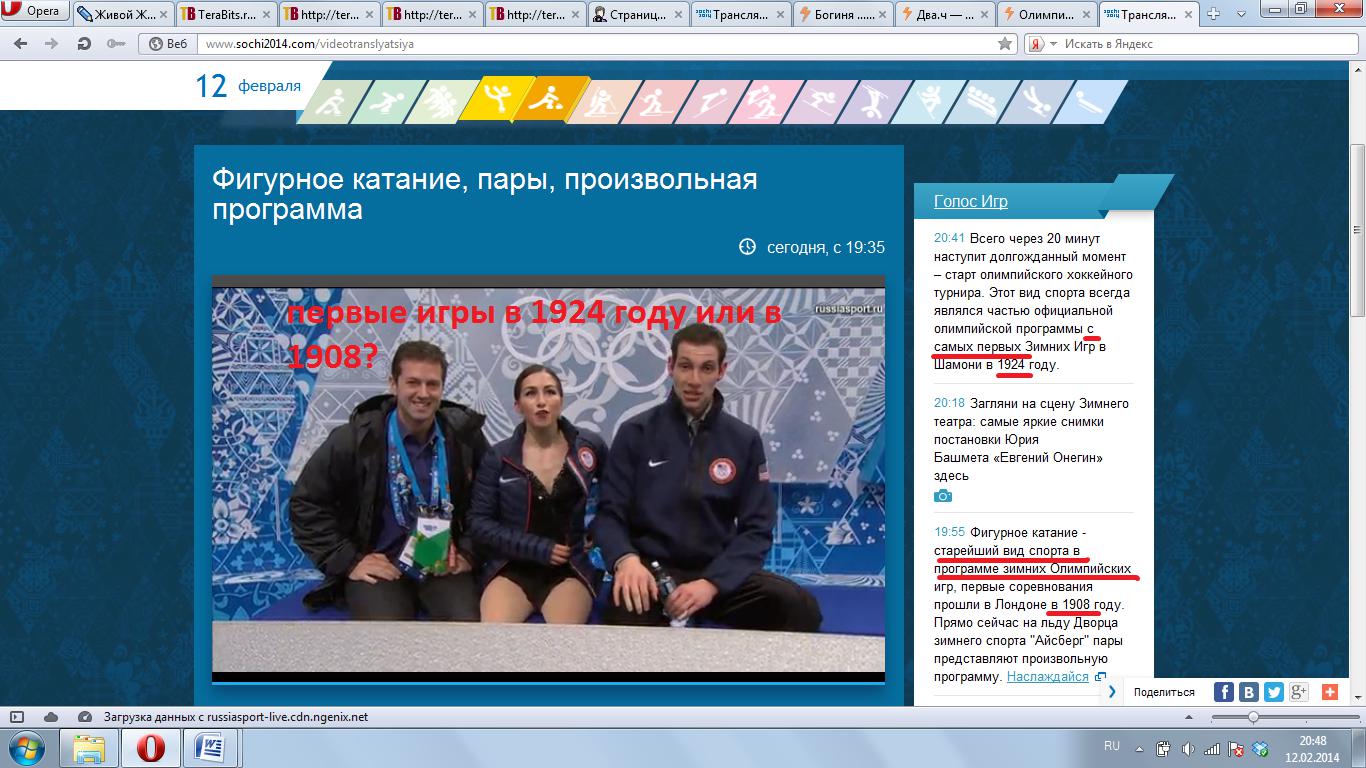Open the tray volume control
The image size is (1366, 768).
click(1187, 748)
